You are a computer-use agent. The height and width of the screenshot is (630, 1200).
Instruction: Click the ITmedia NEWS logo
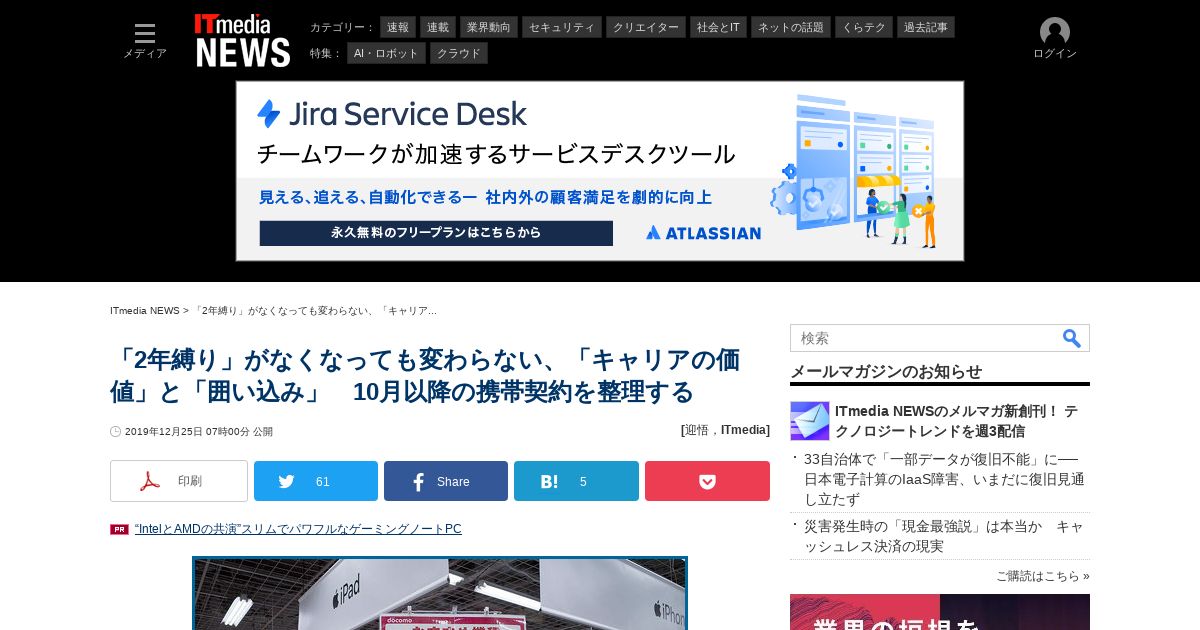pyautogui.click(x=243, y=41)
